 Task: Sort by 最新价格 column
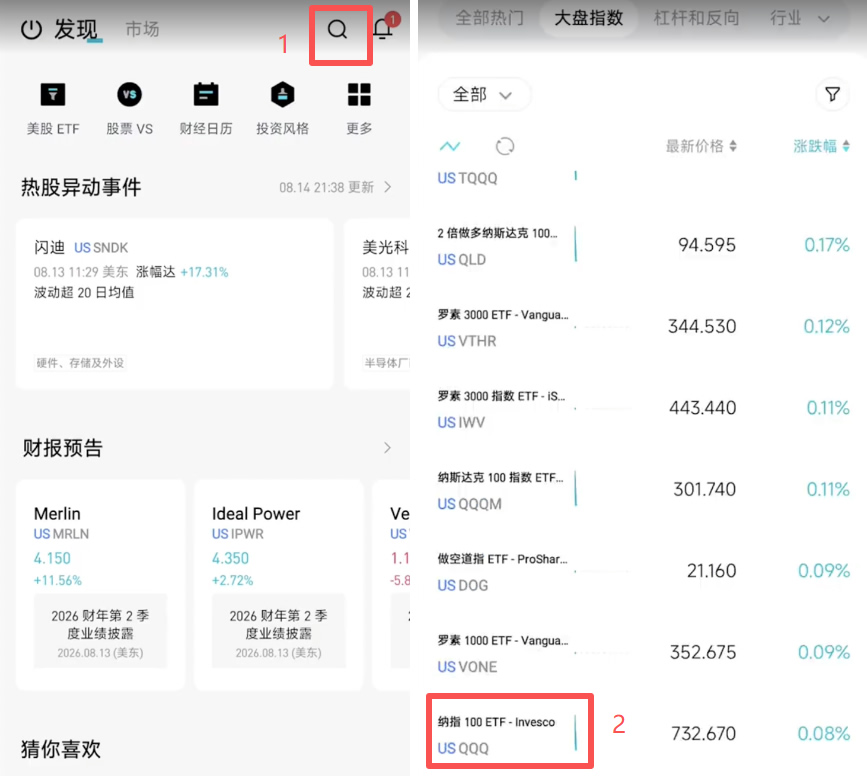point(701,147)
